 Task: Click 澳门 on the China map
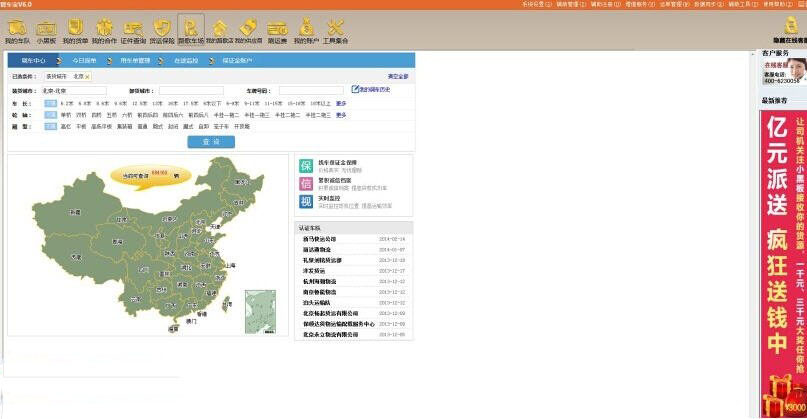pyautogui.click(x=191, y=321)
